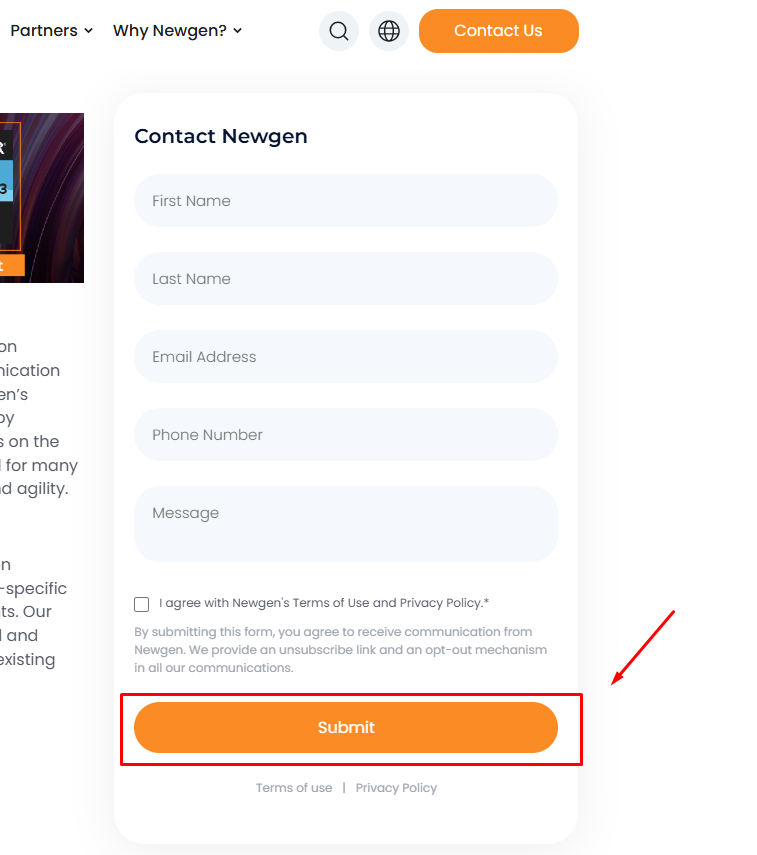
Task: Open the Terms of use link
Action: 294,788
